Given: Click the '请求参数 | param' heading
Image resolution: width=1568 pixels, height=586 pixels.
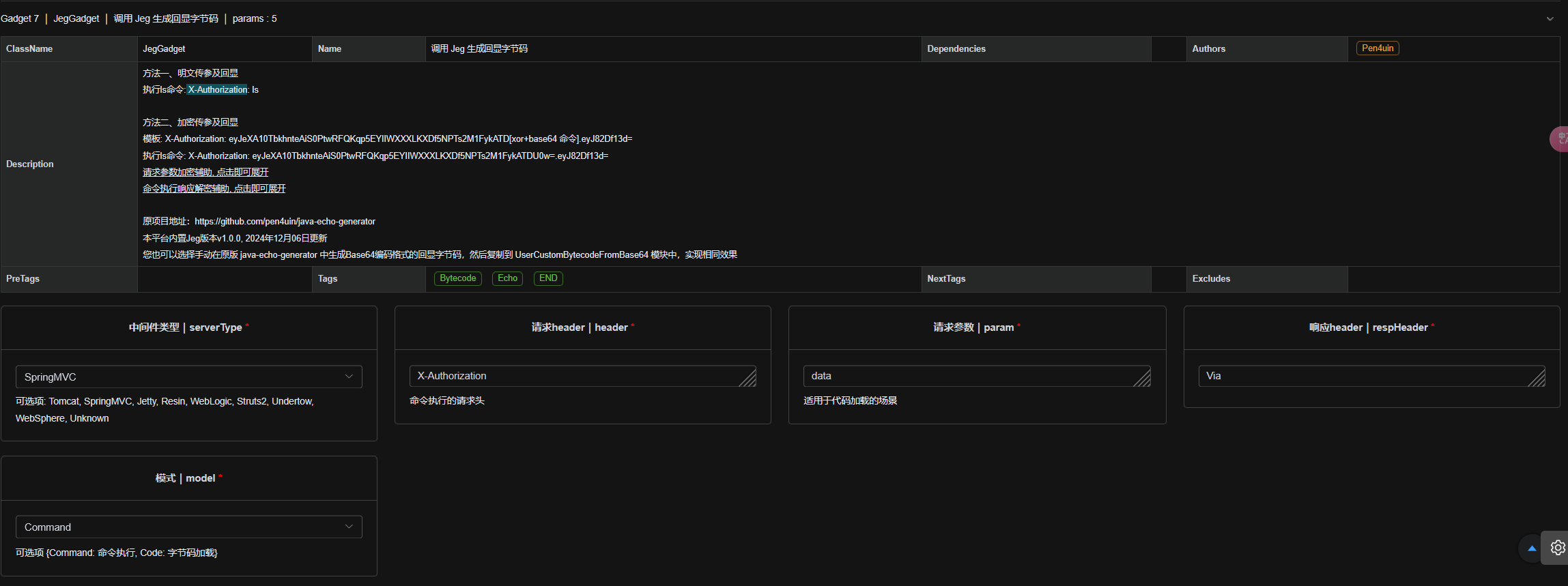Looking at the screenshot, I should point(973,327).
